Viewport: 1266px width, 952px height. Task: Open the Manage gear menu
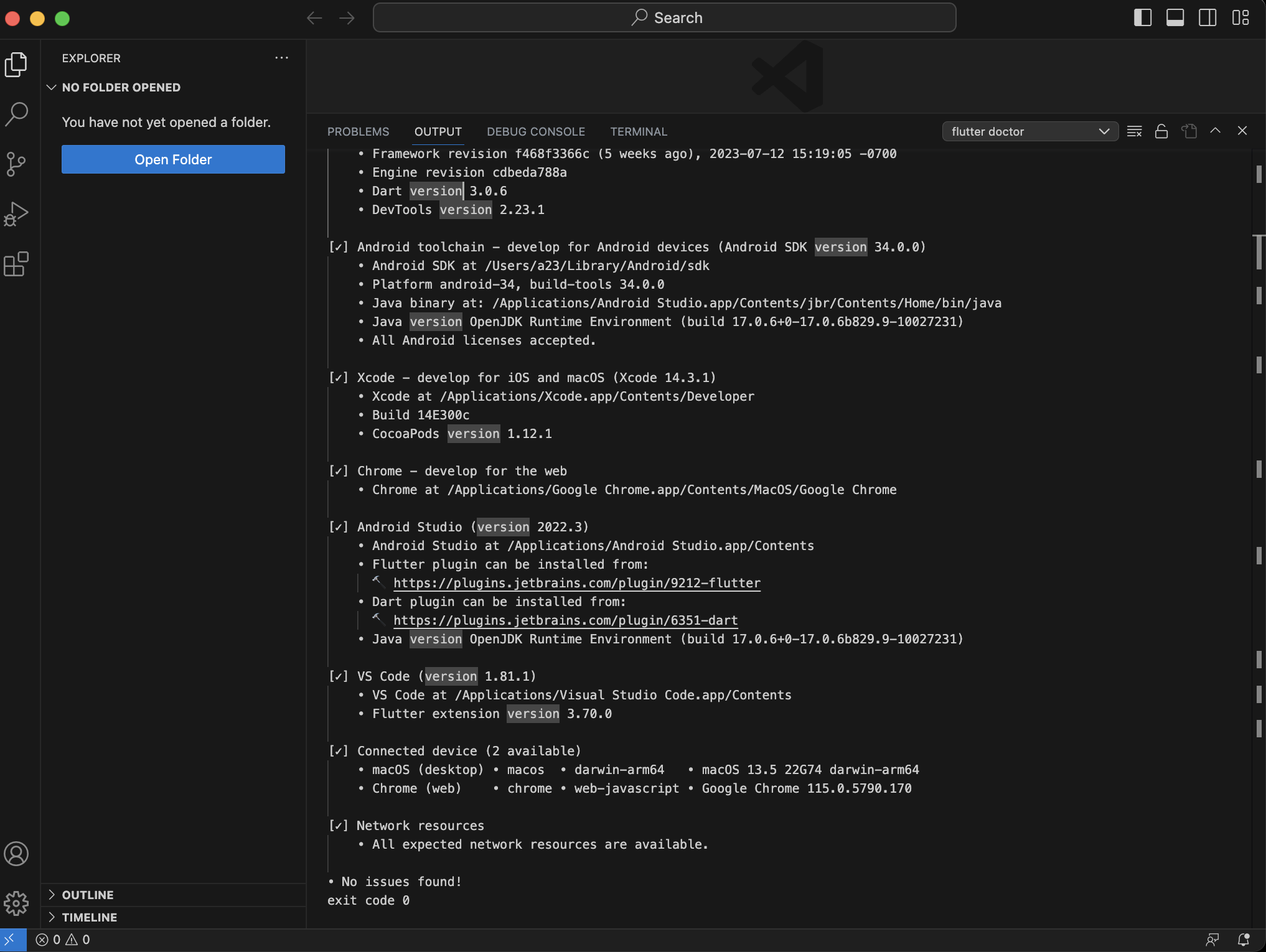(x=16, y=903)
